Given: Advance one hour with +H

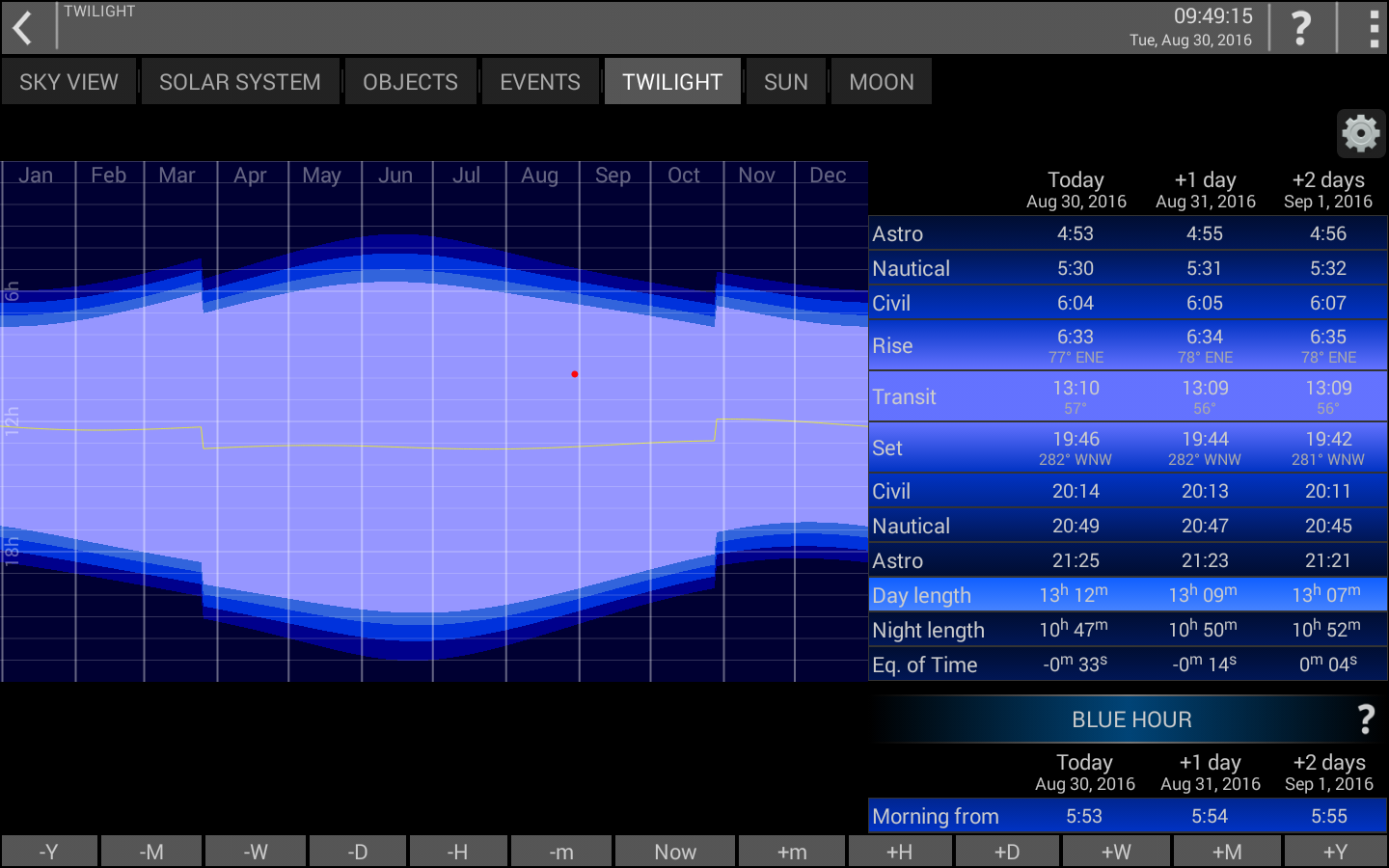Looking at the screenshot, I should click(900, 852).
